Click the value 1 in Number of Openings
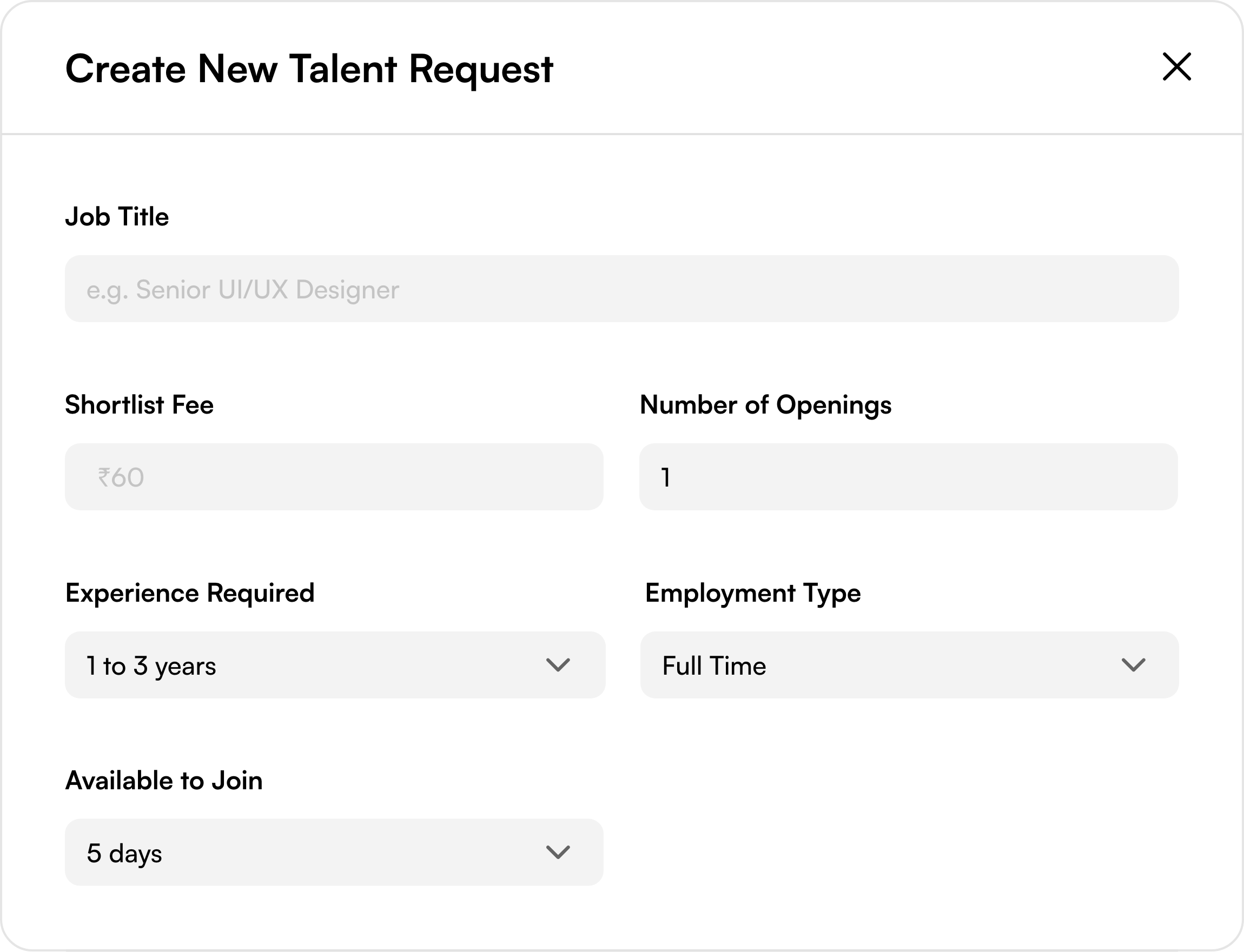Image resolution: width=1244 pixels, height=952 pixels. coord(666,478)
